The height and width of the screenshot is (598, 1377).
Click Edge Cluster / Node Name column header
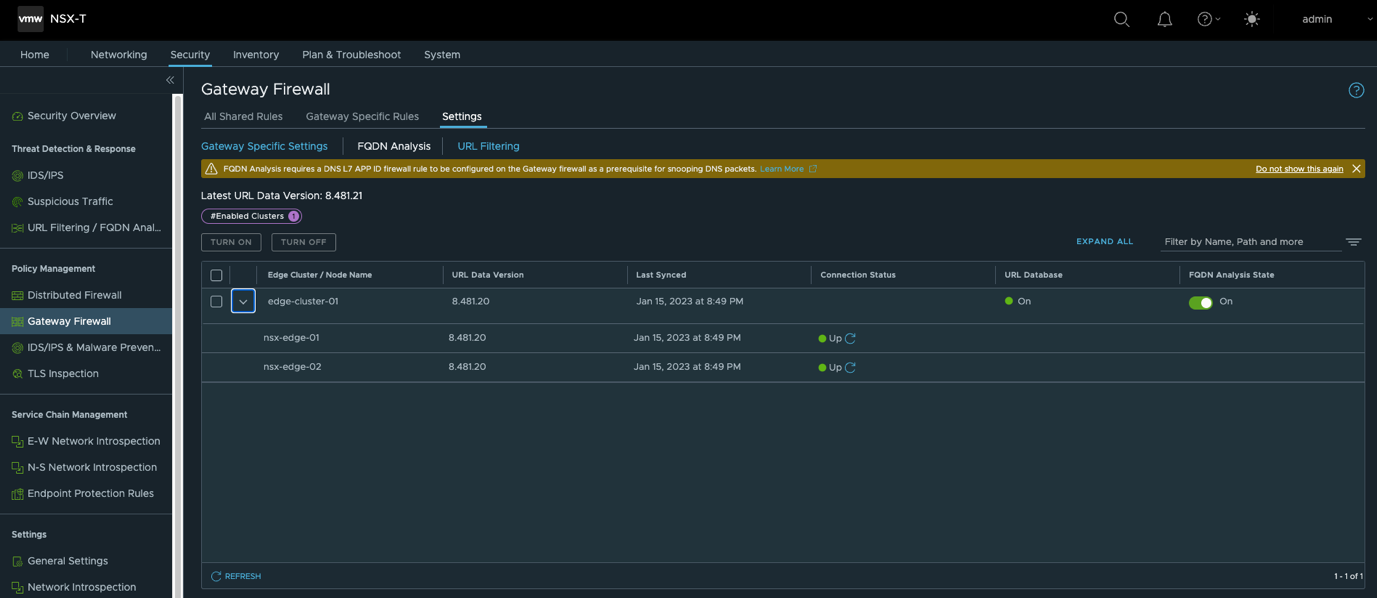coord(319,275)
